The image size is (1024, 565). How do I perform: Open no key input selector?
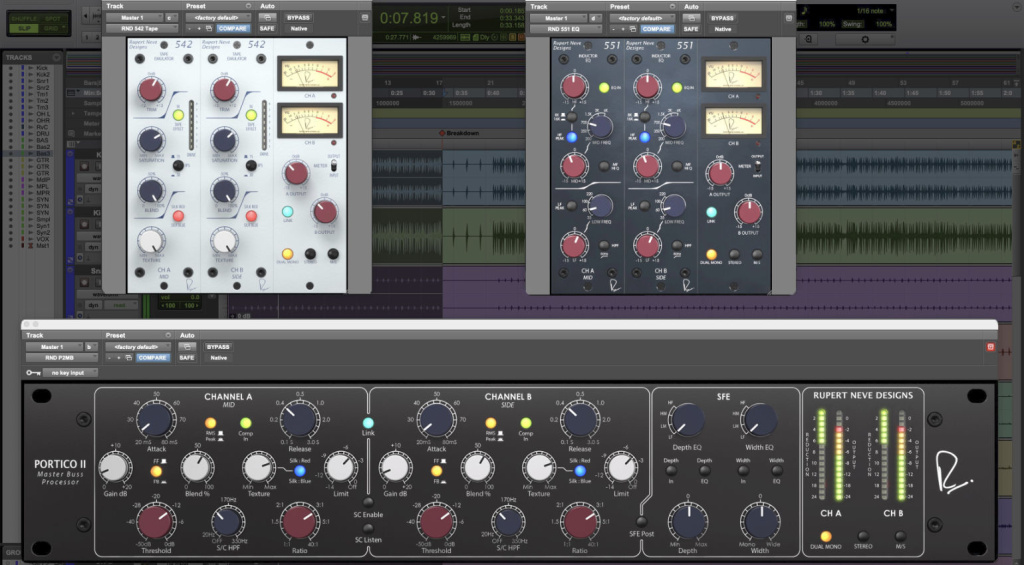[70, 372]
